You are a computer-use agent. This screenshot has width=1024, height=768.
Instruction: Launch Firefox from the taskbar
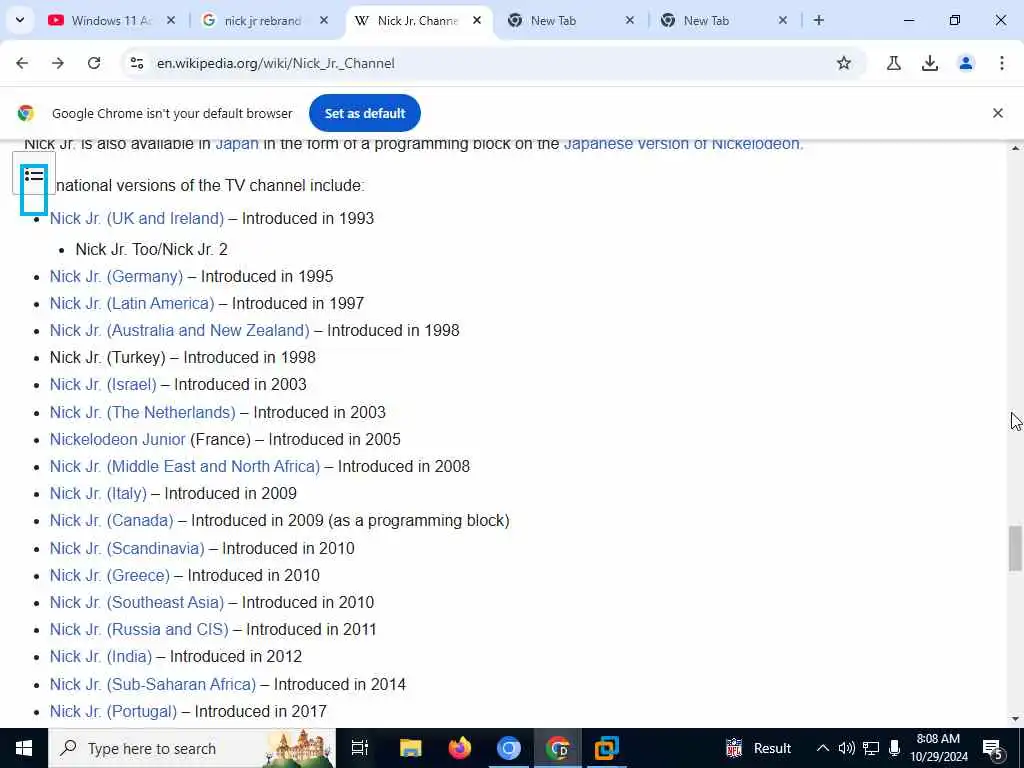(460, 748)
